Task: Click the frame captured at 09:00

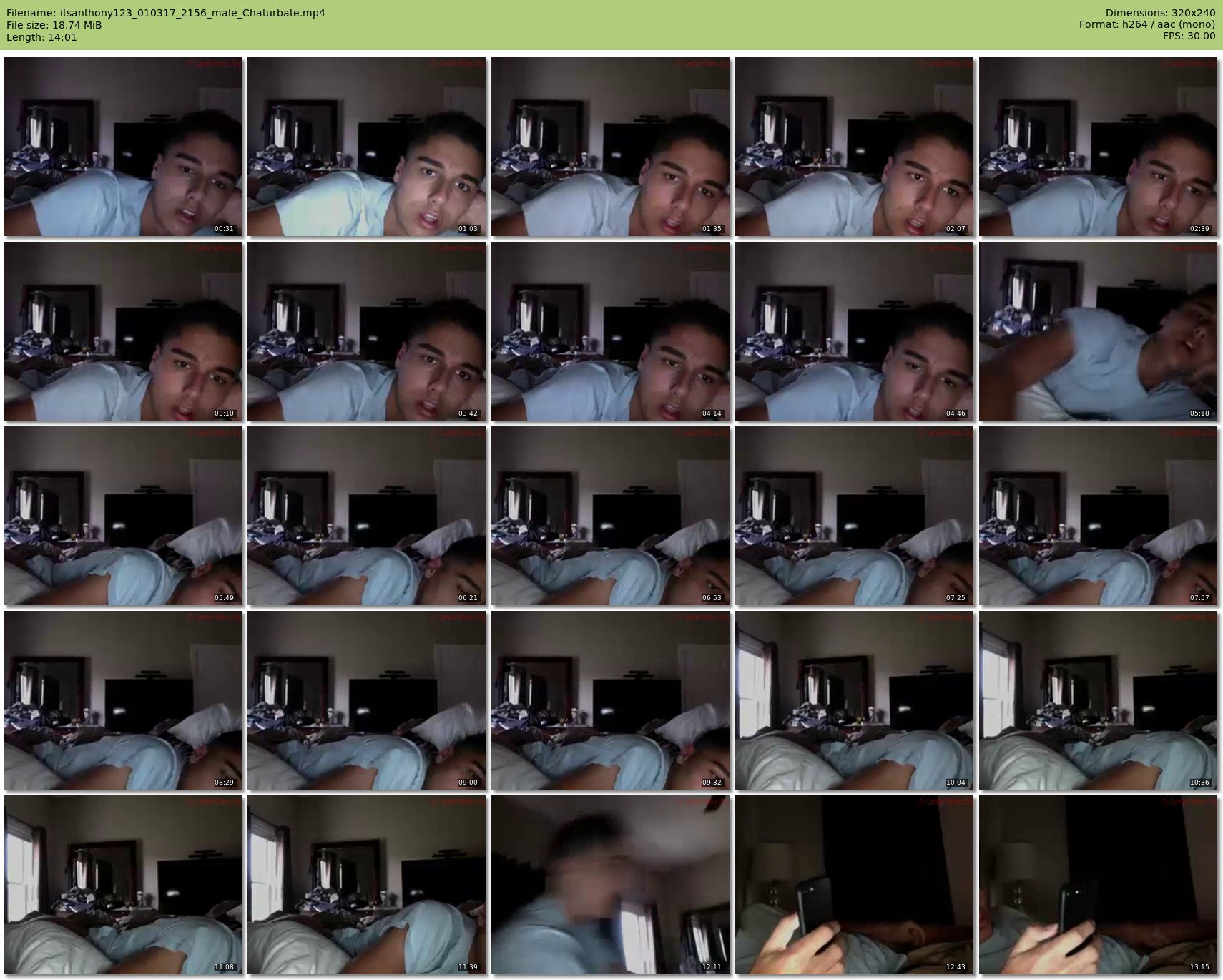Action: click(367, 700)
